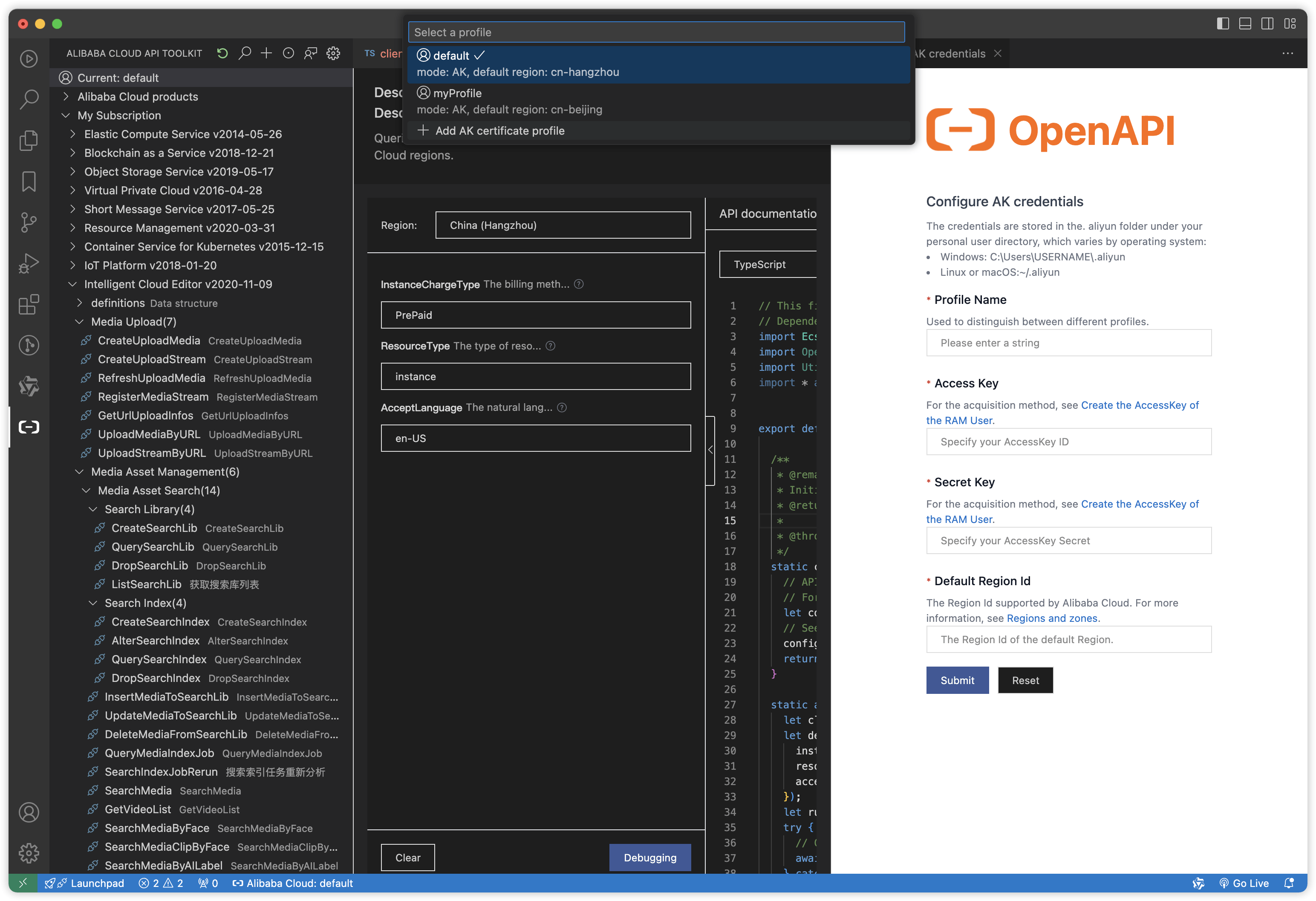Open the toolkit settings gear in header
Image resolution: width=1316 pixels, height=901 pixels.
point(333,53)
